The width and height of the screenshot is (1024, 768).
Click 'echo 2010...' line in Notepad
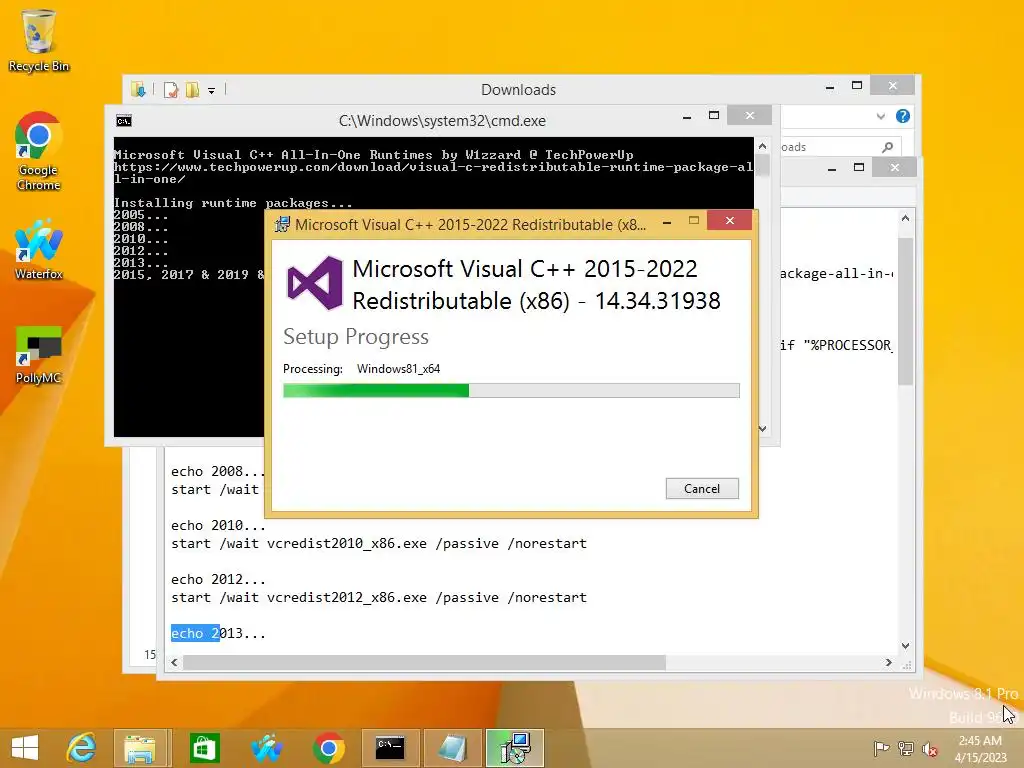coord(218,525)
